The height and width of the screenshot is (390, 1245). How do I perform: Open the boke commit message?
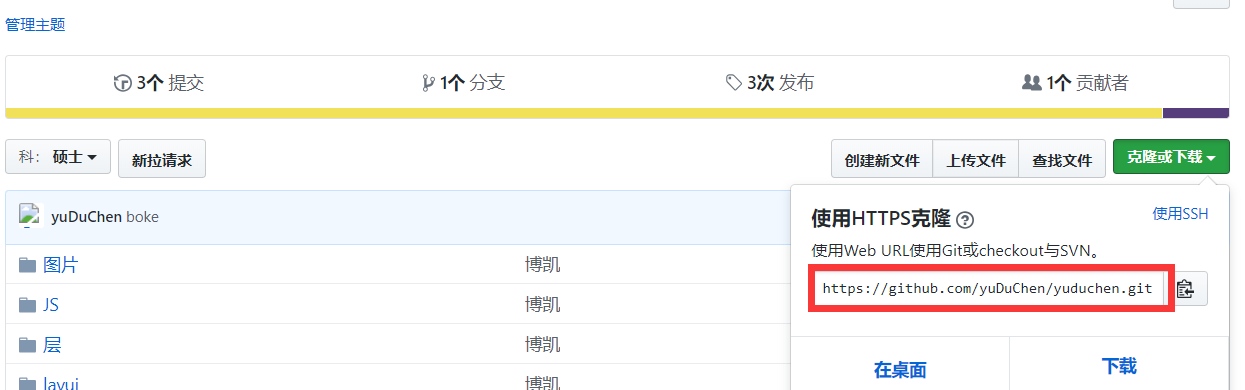(x=142, y=217)
